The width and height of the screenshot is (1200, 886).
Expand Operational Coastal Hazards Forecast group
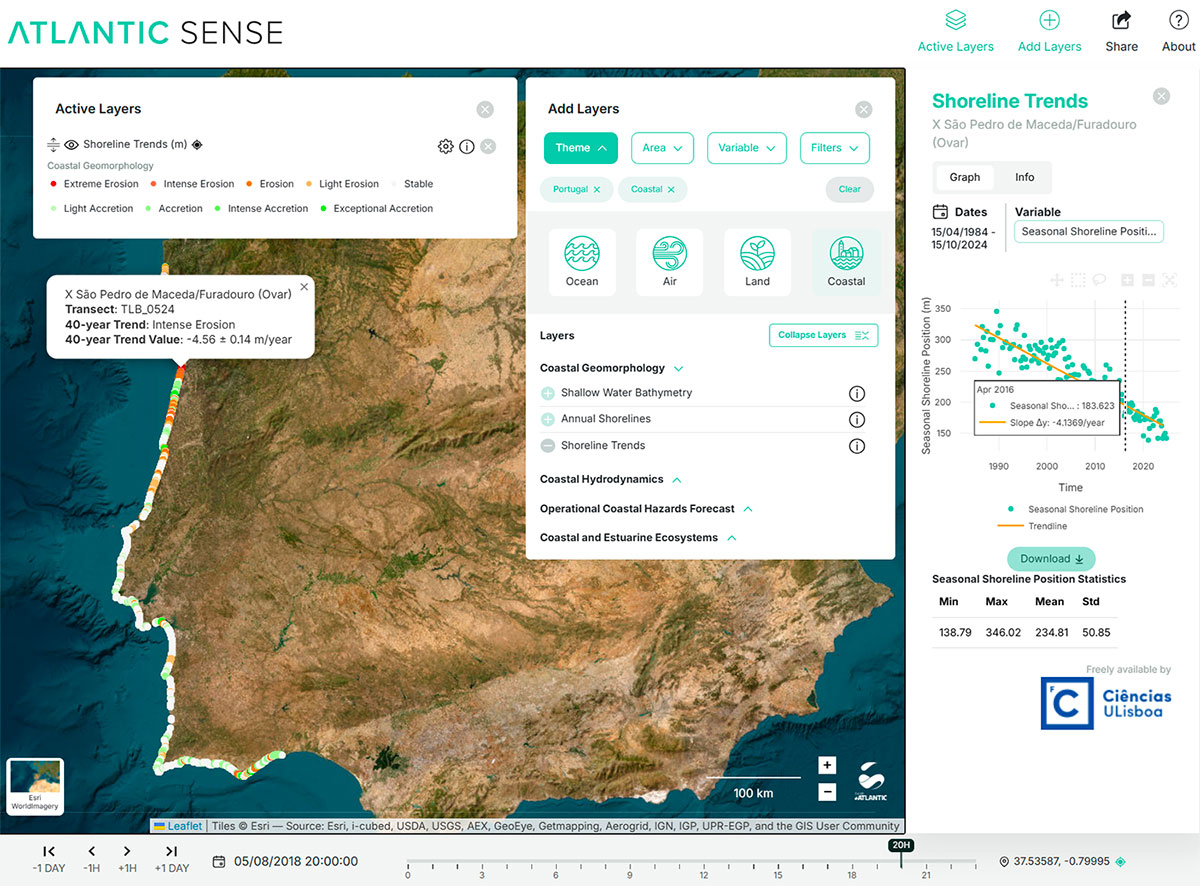(748, 509)
